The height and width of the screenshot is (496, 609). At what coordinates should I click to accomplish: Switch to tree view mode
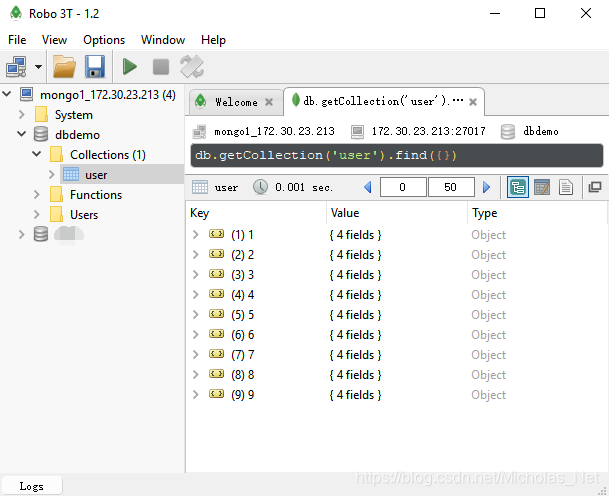pos(518,187)
